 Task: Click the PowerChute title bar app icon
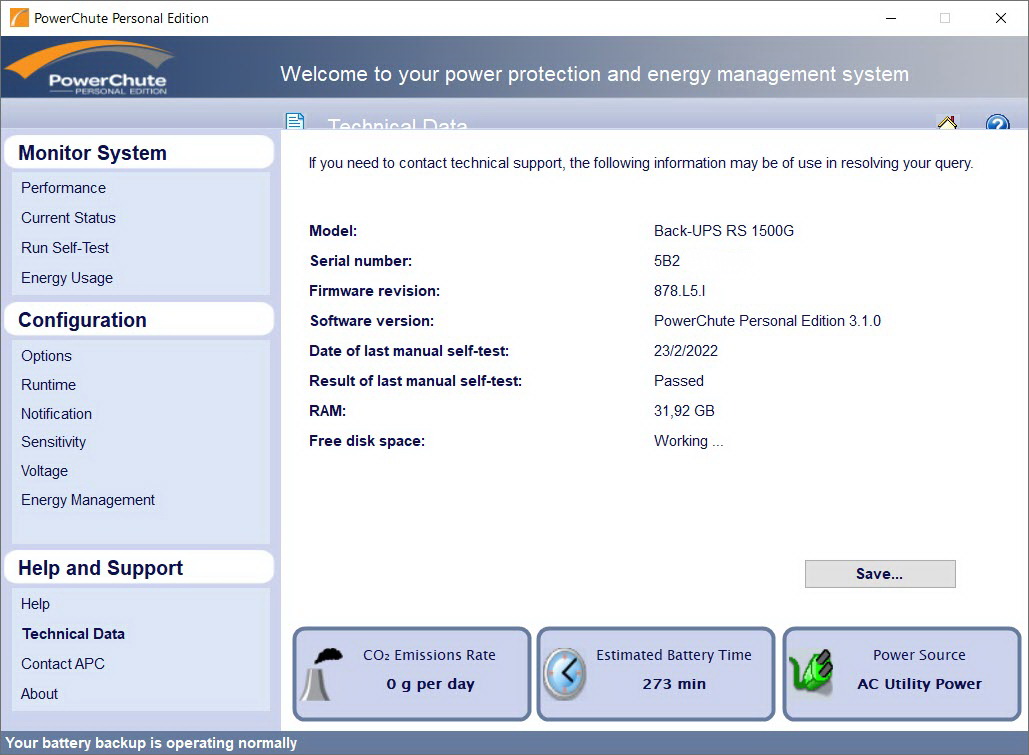click(x=19, y=18)
